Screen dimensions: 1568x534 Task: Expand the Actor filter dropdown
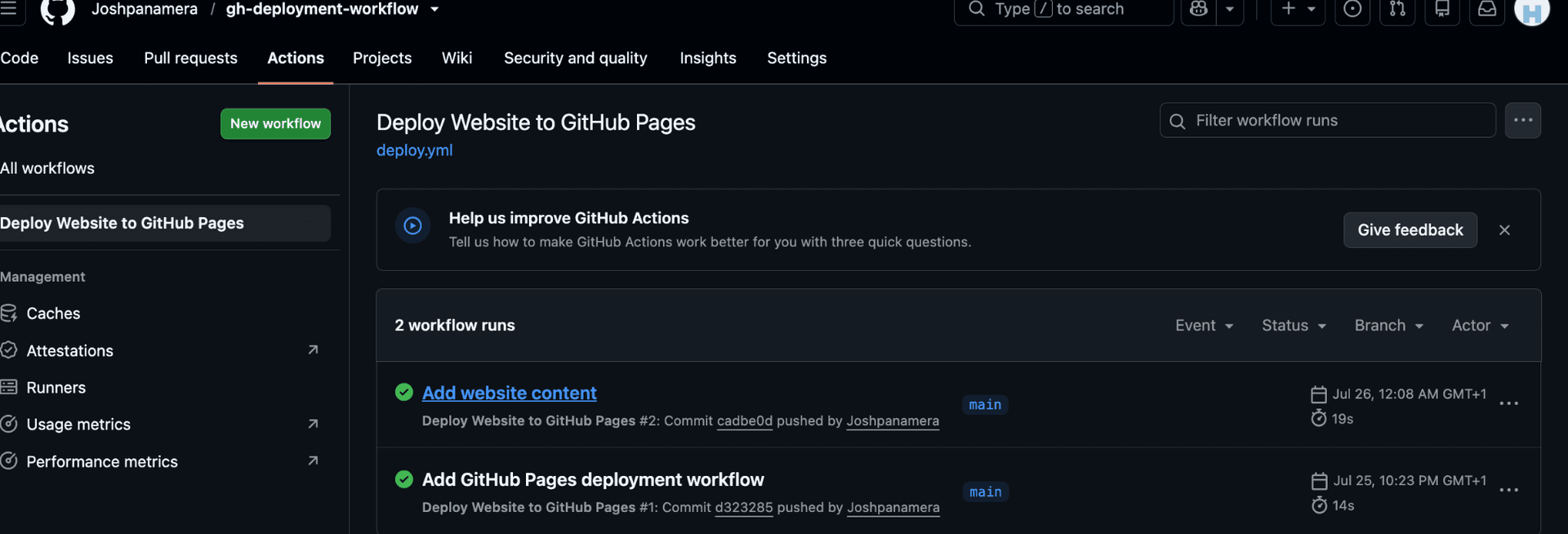point(1480,325)
